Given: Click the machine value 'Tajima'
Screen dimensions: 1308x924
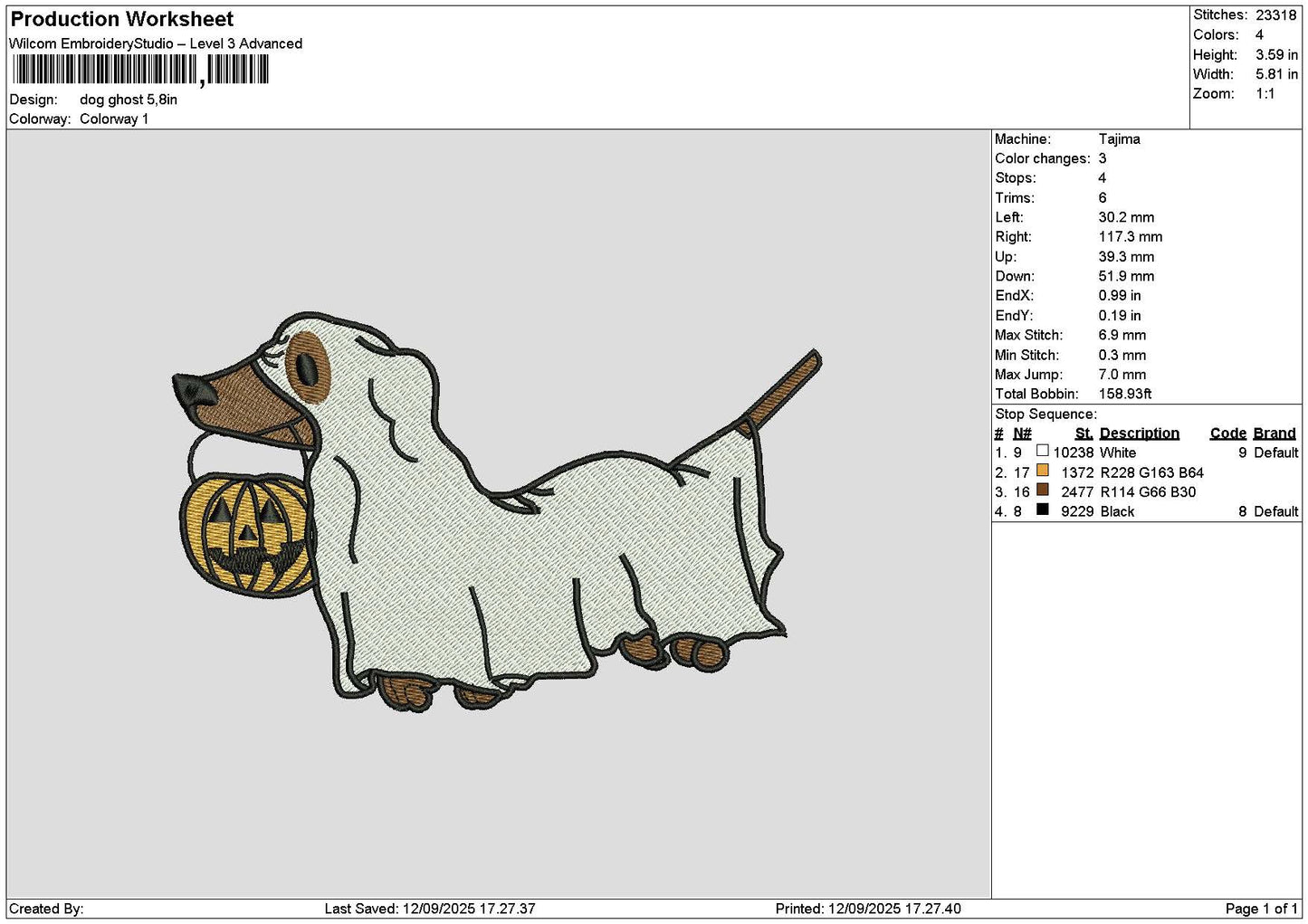Looking at the screenshot, I should [x=1120, y=138].
